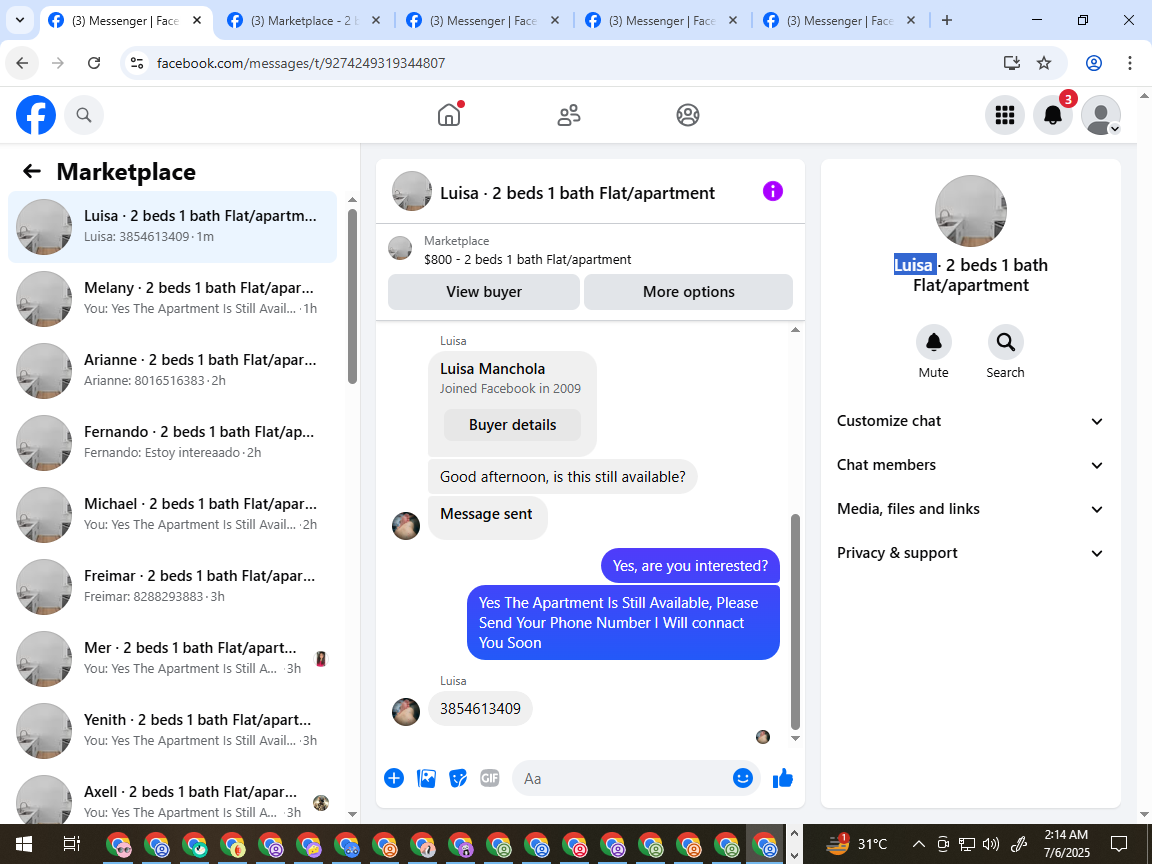Image resolution: width=1152 pixels, height=864 pixels.
Task: Open taskbar clock showing 2:14 AM
Action: [1066, 843]
